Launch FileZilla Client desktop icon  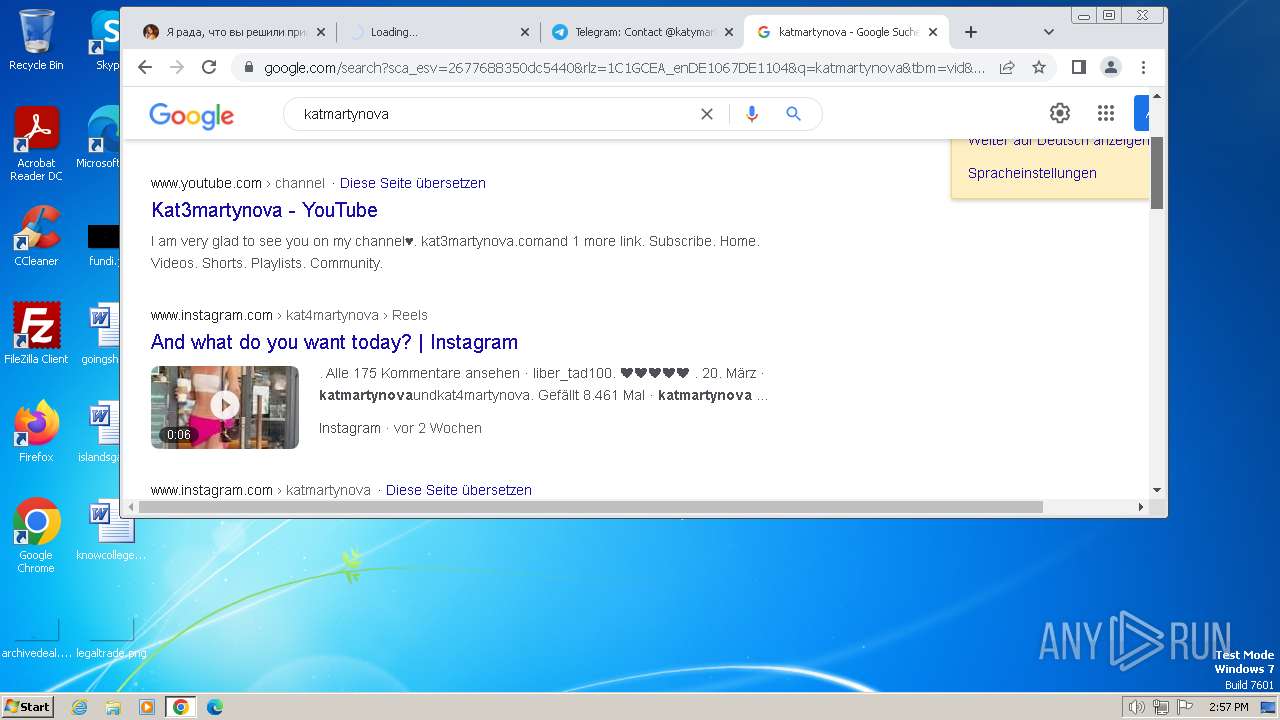point(36,333)
